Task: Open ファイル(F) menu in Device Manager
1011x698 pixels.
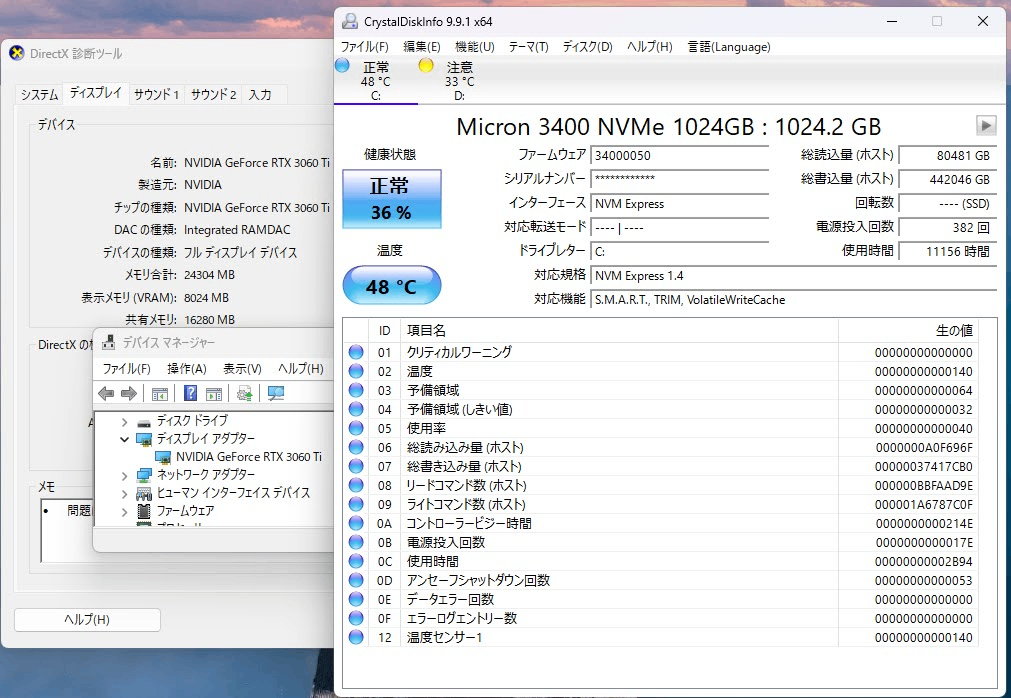Action: [x=126, y=369]
